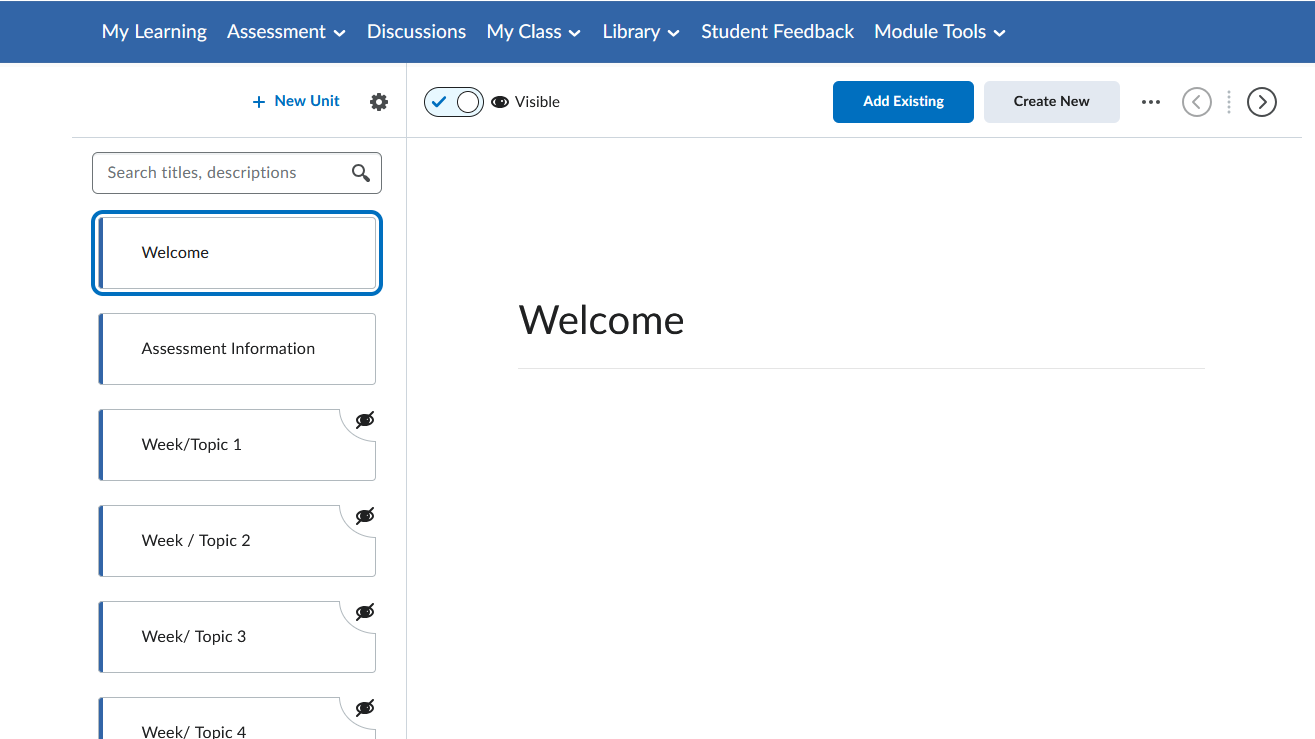This screenshot has height=739, width=1315.
Task: Open the My Class menu
Action: tap(533, 31)
